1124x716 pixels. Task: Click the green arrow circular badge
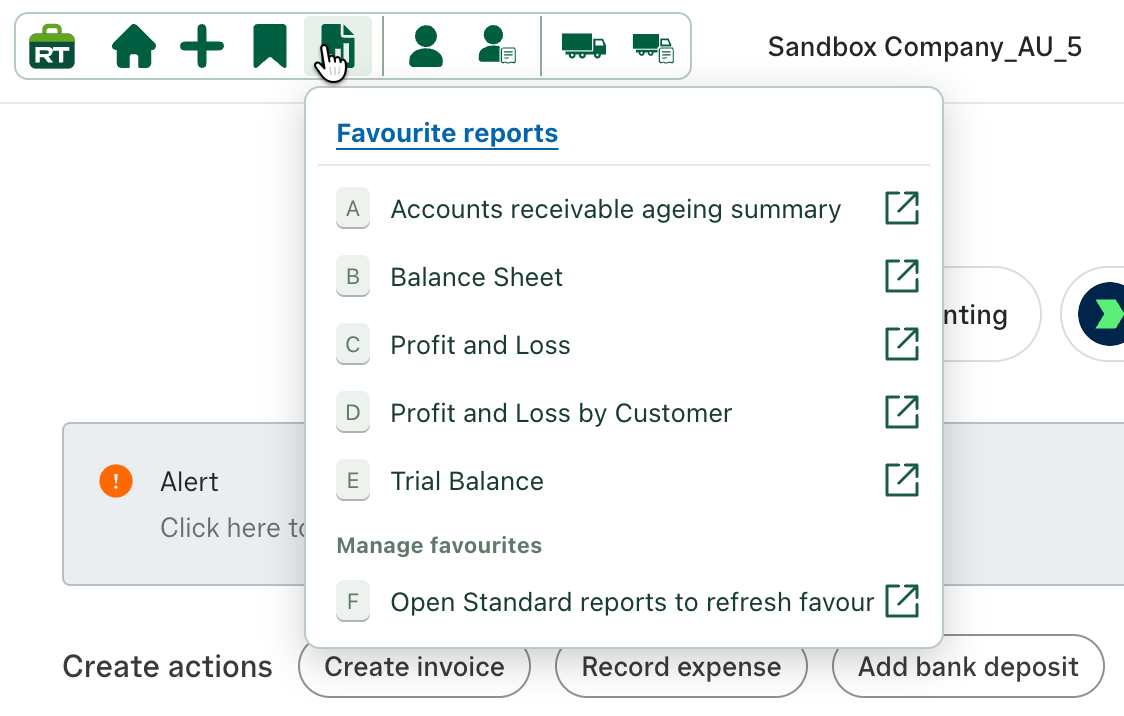(x=1102, y=315)
